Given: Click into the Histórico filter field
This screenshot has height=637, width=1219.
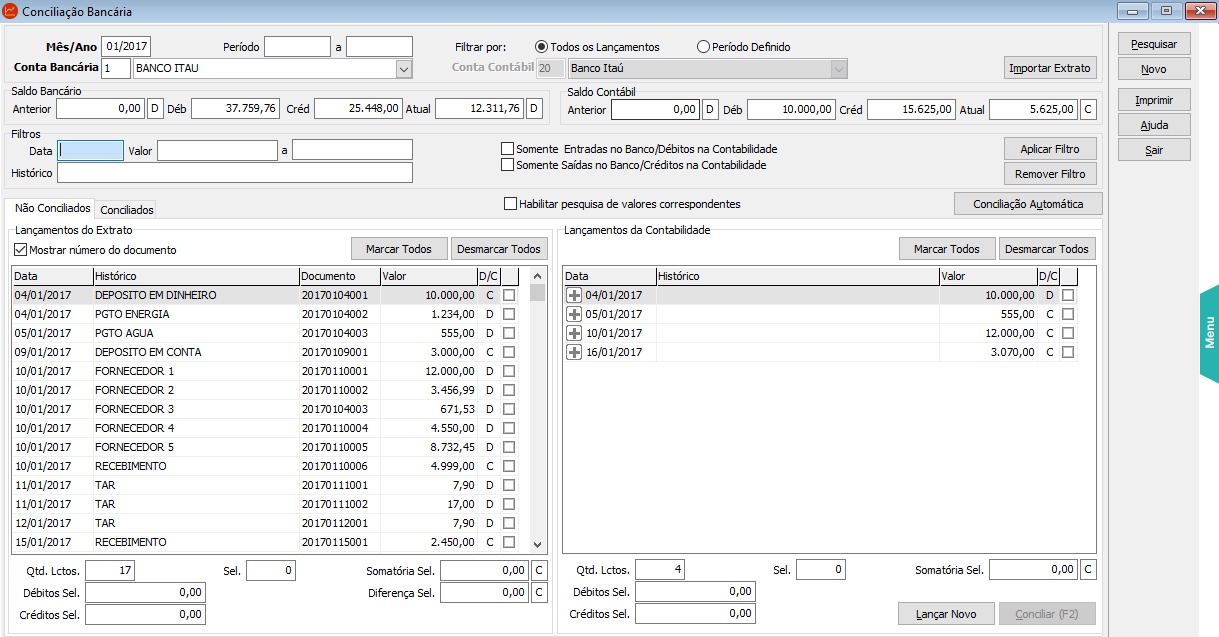Looking at the screenshot, I should 235,173.
